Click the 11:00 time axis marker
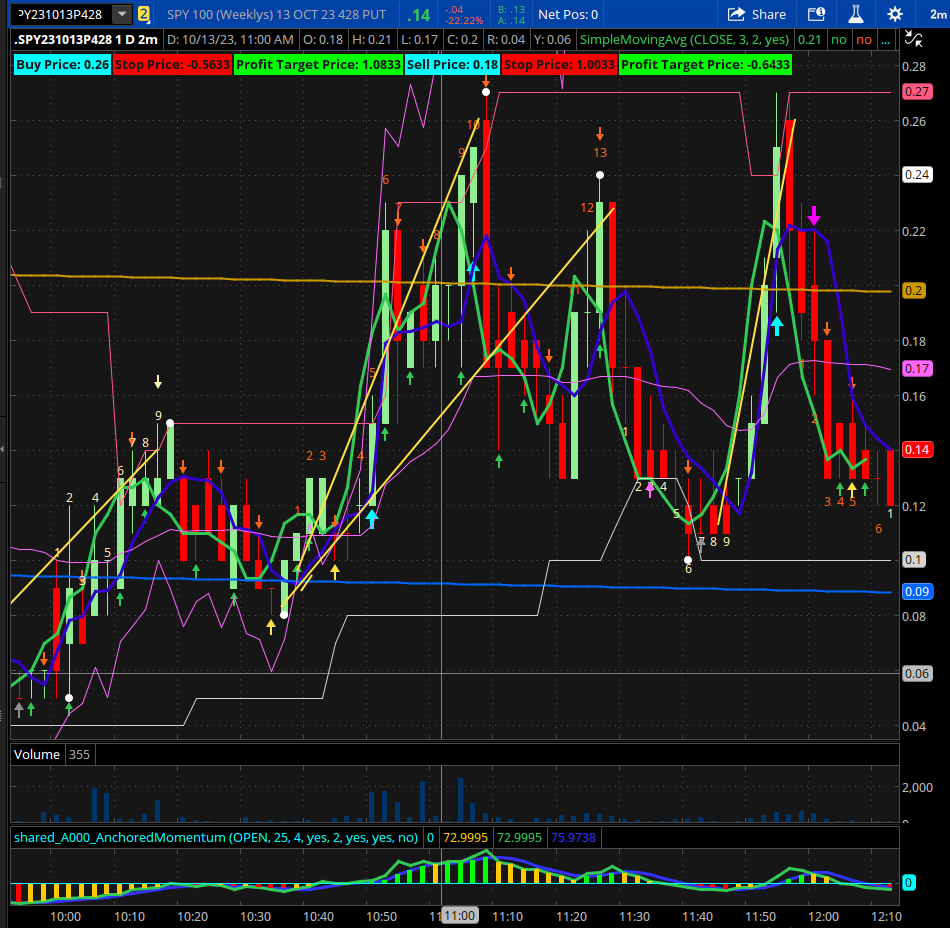Image resolution: width=950 pixels, height=928 pixels. pyautogui.click(x=460, y=915)
